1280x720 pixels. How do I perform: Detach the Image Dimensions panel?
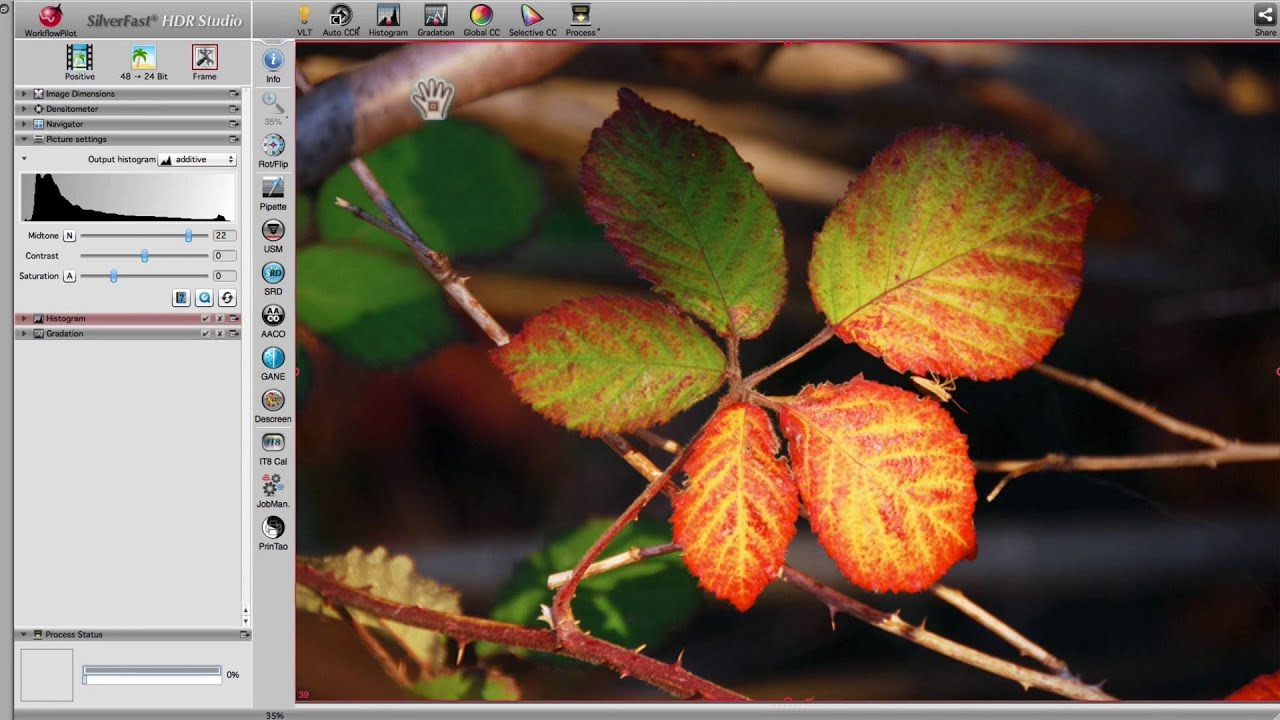coord(234,94)
